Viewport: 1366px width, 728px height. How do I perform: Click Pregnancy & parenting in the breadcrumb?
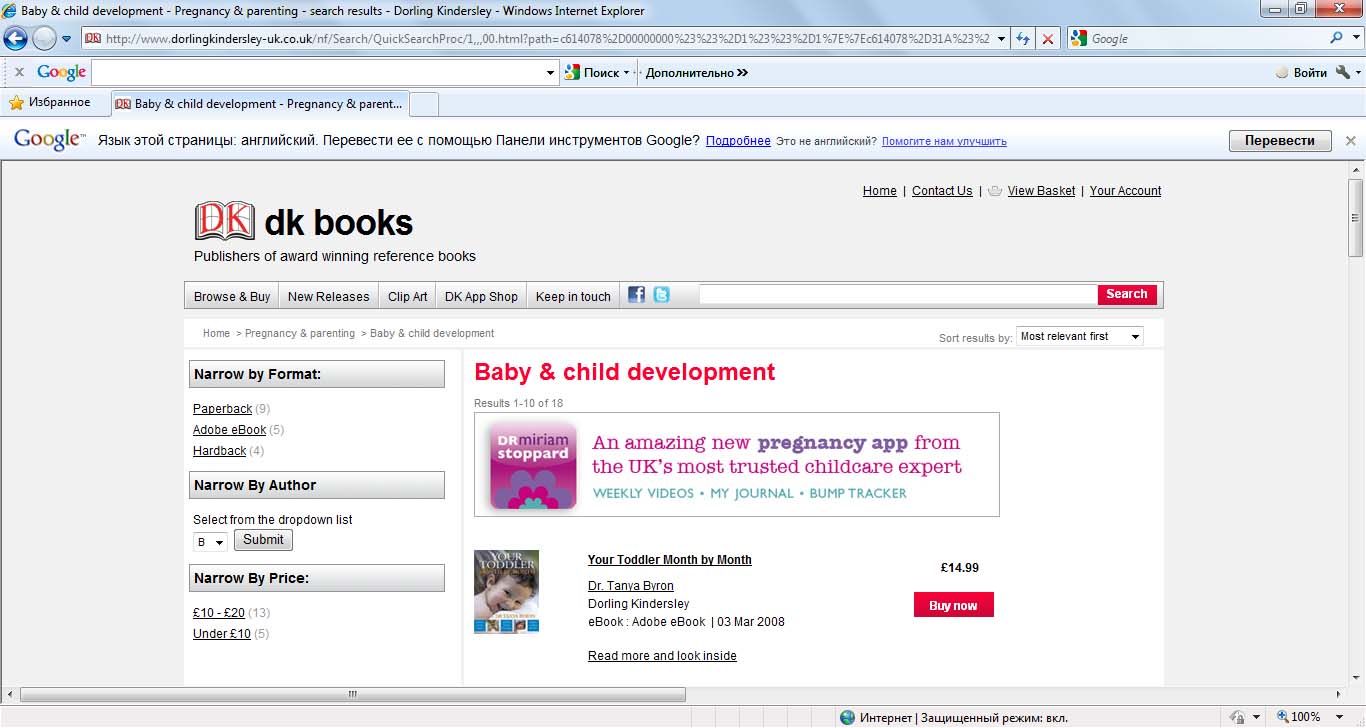(x=300, y=334)
